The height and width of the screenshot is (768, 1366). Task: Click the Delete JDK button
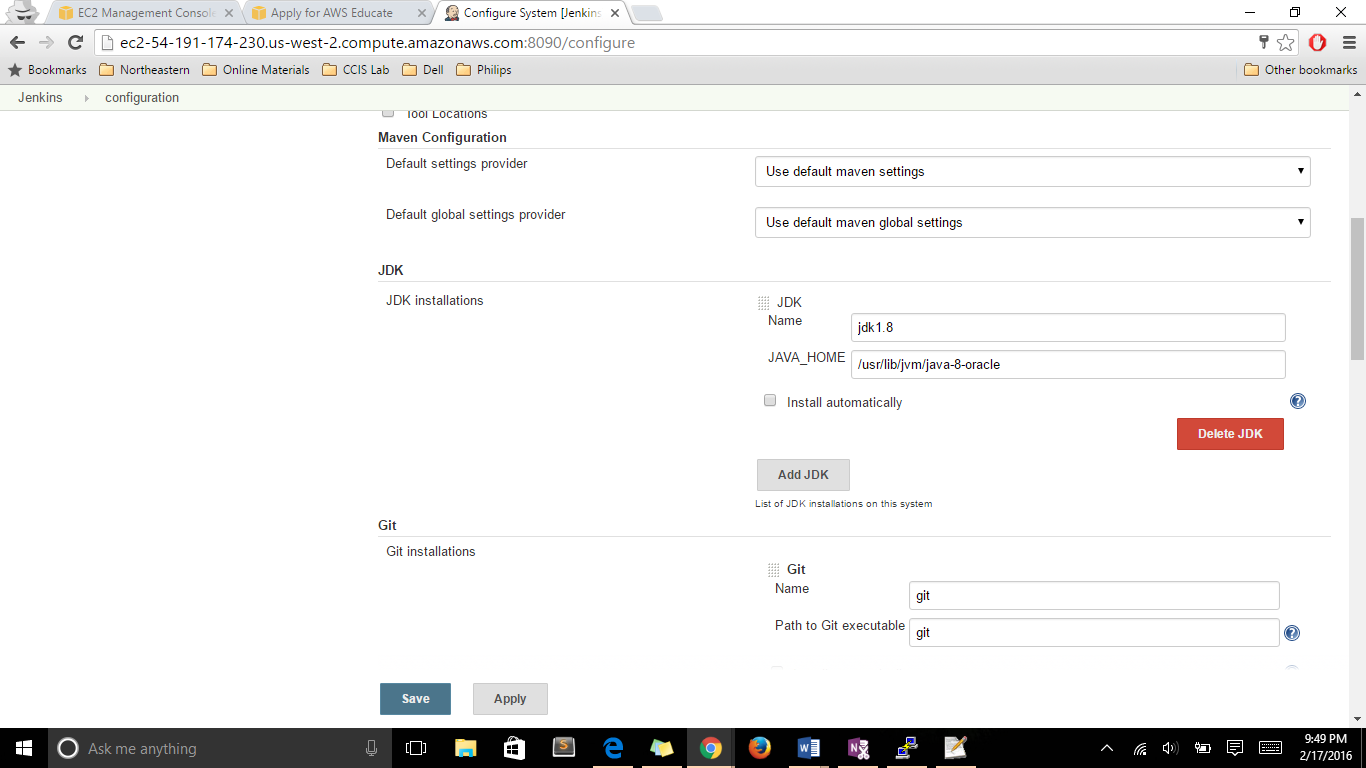[1229, 434]
